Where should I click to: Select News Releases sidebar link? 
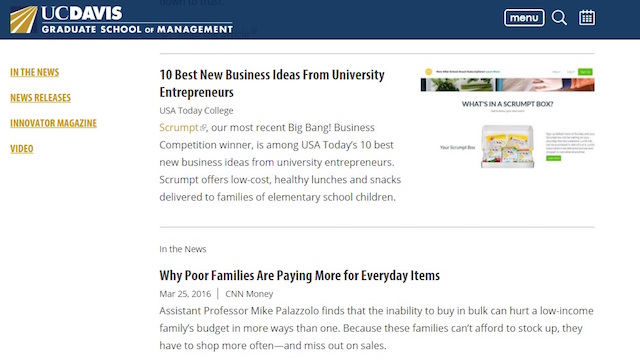coord(40,98)
